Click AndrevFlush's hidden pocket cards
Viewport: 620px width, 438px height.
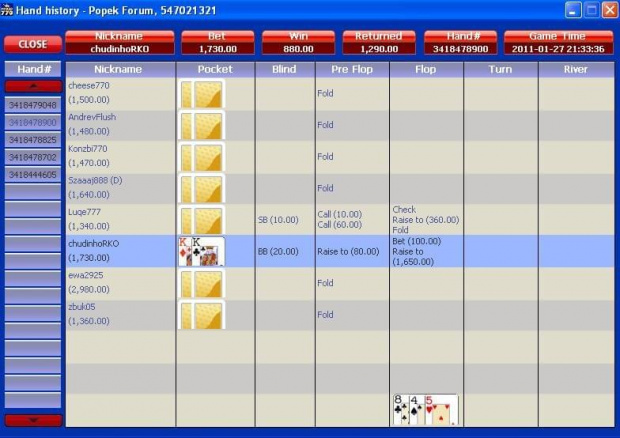point(202,125)
